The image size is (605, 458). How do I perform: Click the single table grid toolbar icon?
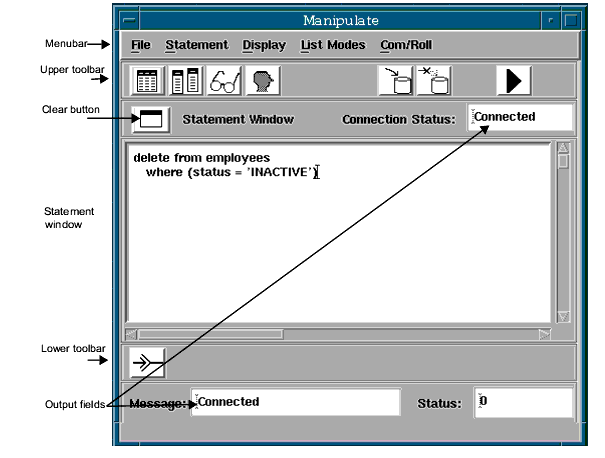[148, 81]
